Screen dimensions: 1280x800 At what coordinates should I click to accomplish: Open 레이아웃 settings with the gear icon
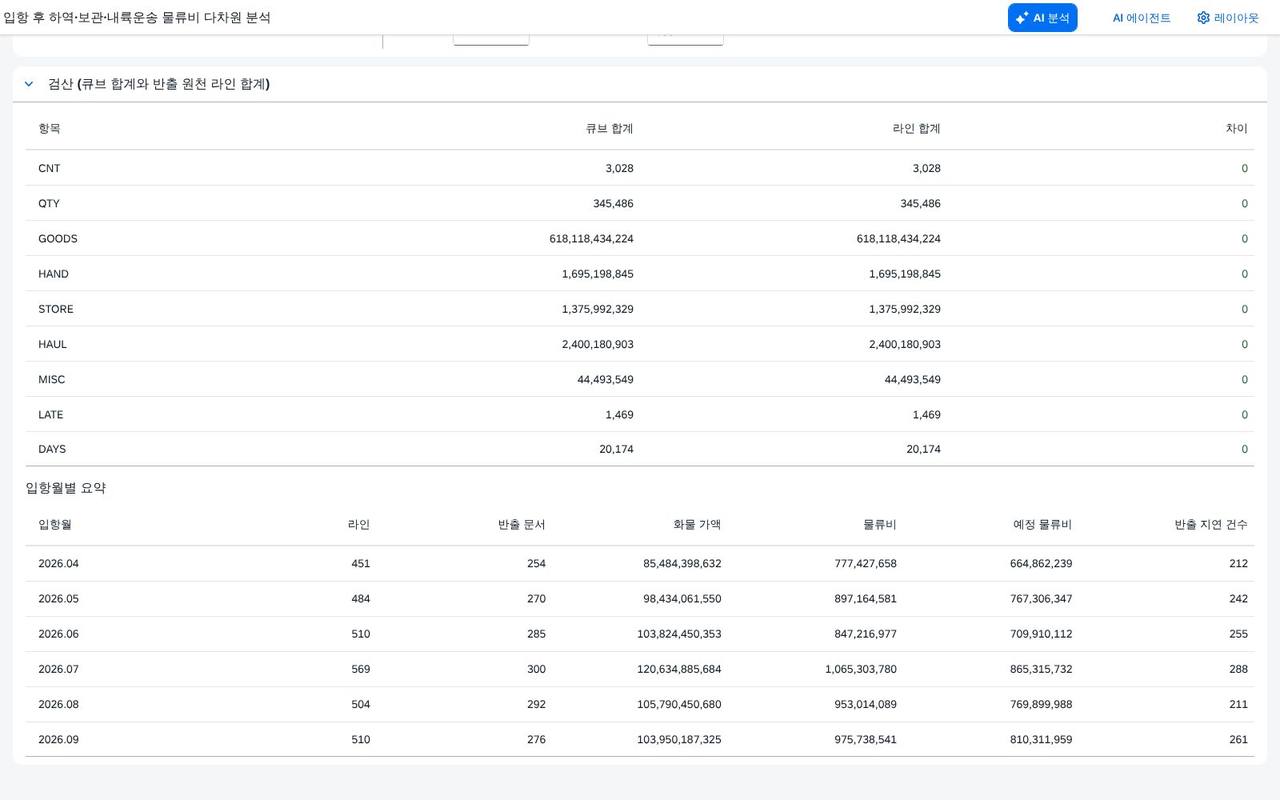tap(1228, 18)
